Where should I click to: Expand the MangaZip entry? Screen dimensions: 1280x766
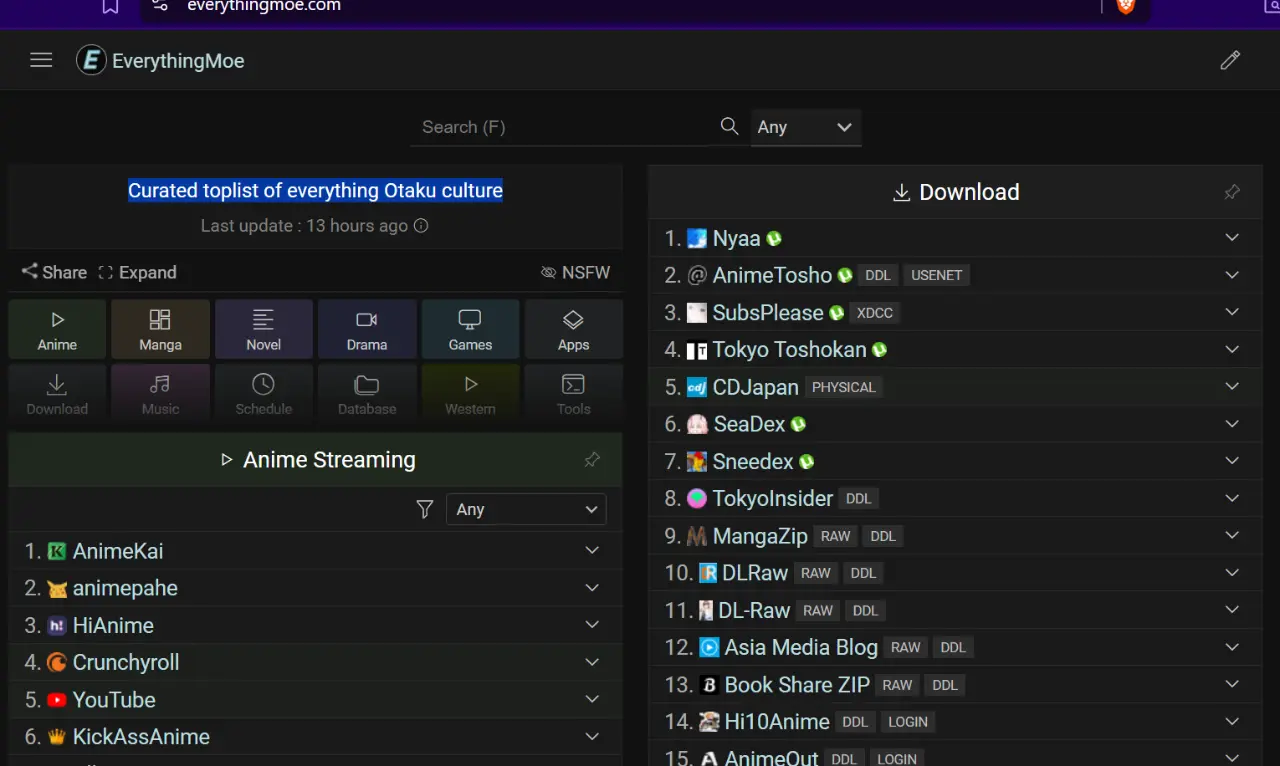tap(1232, 535)
